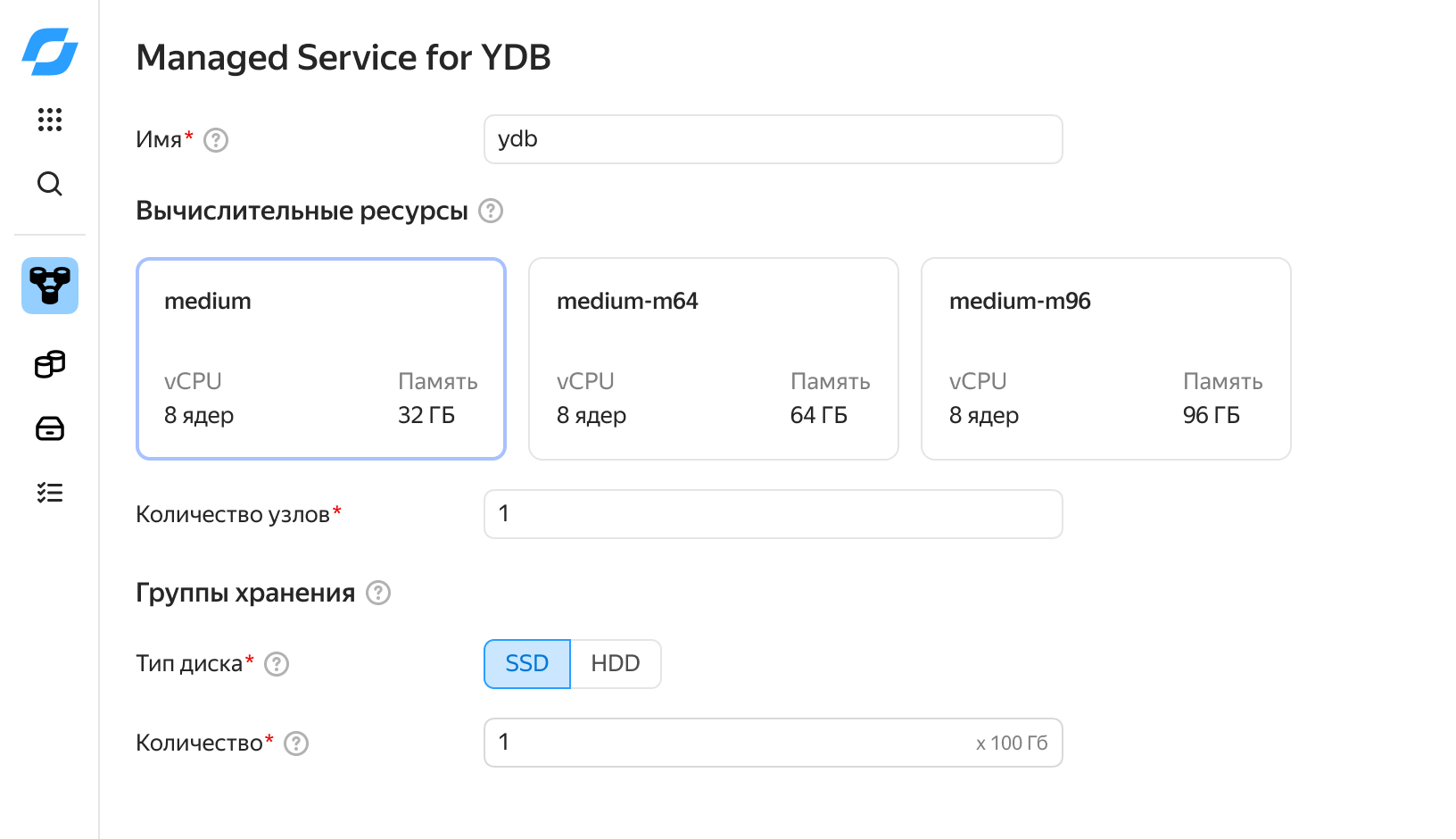Switch the disk type to HDD
This screenshot has width=1456, height=839.
pos(616,663)
